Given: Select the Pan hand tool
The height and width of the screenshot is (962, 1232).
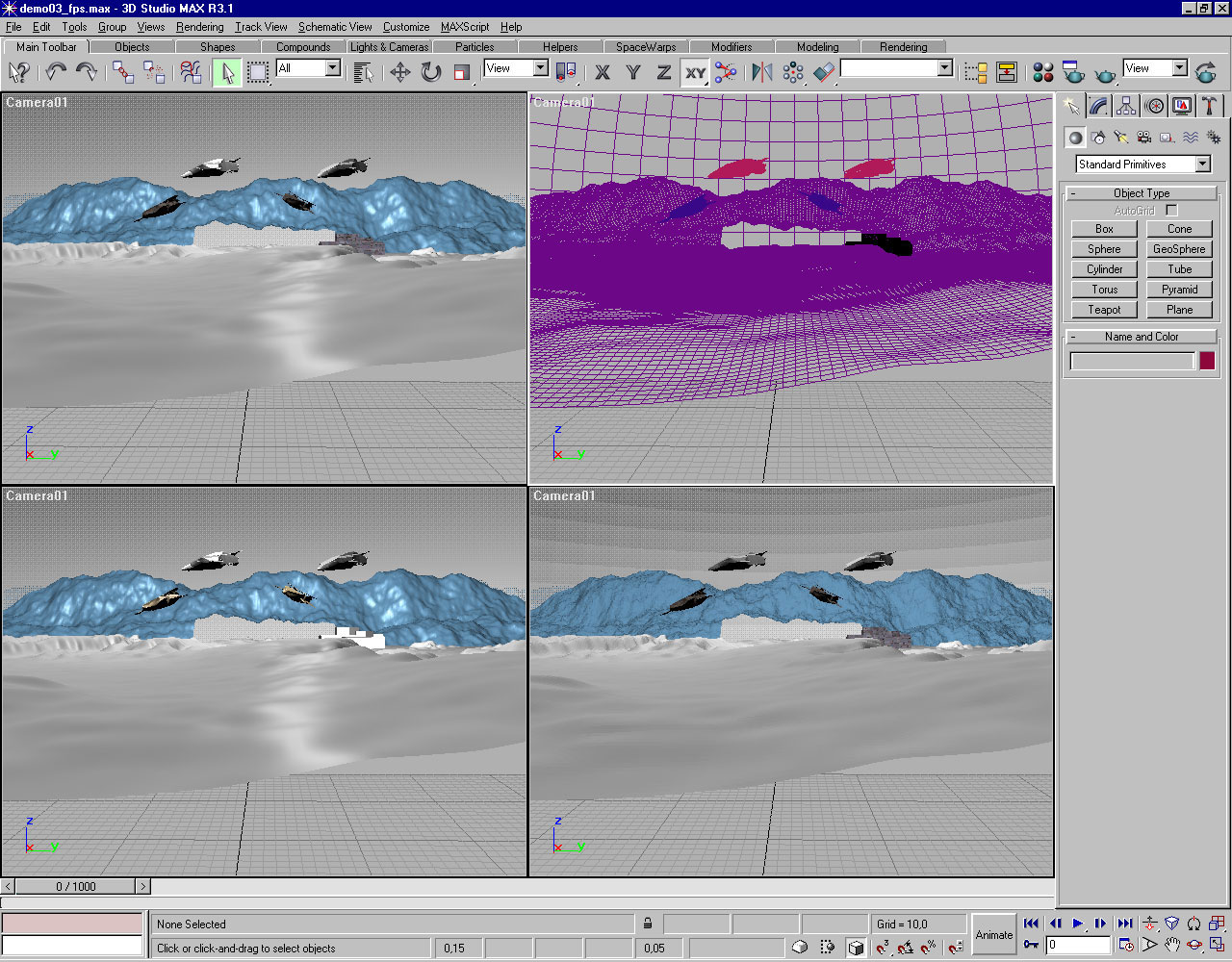Looking at the screenshot, I should pos(1171,945).
